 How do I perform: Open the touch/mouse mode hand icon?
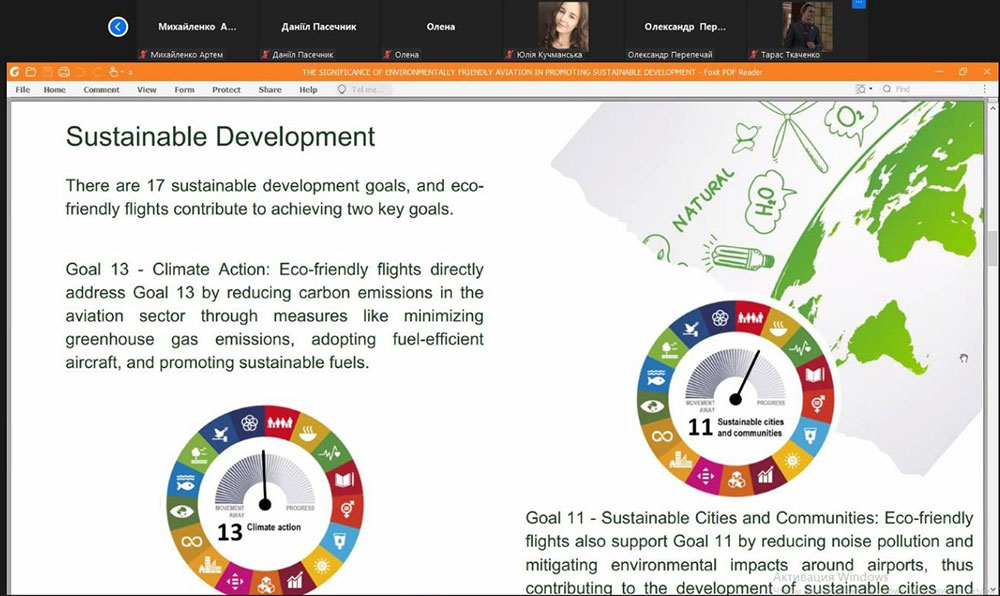point(114,72)
